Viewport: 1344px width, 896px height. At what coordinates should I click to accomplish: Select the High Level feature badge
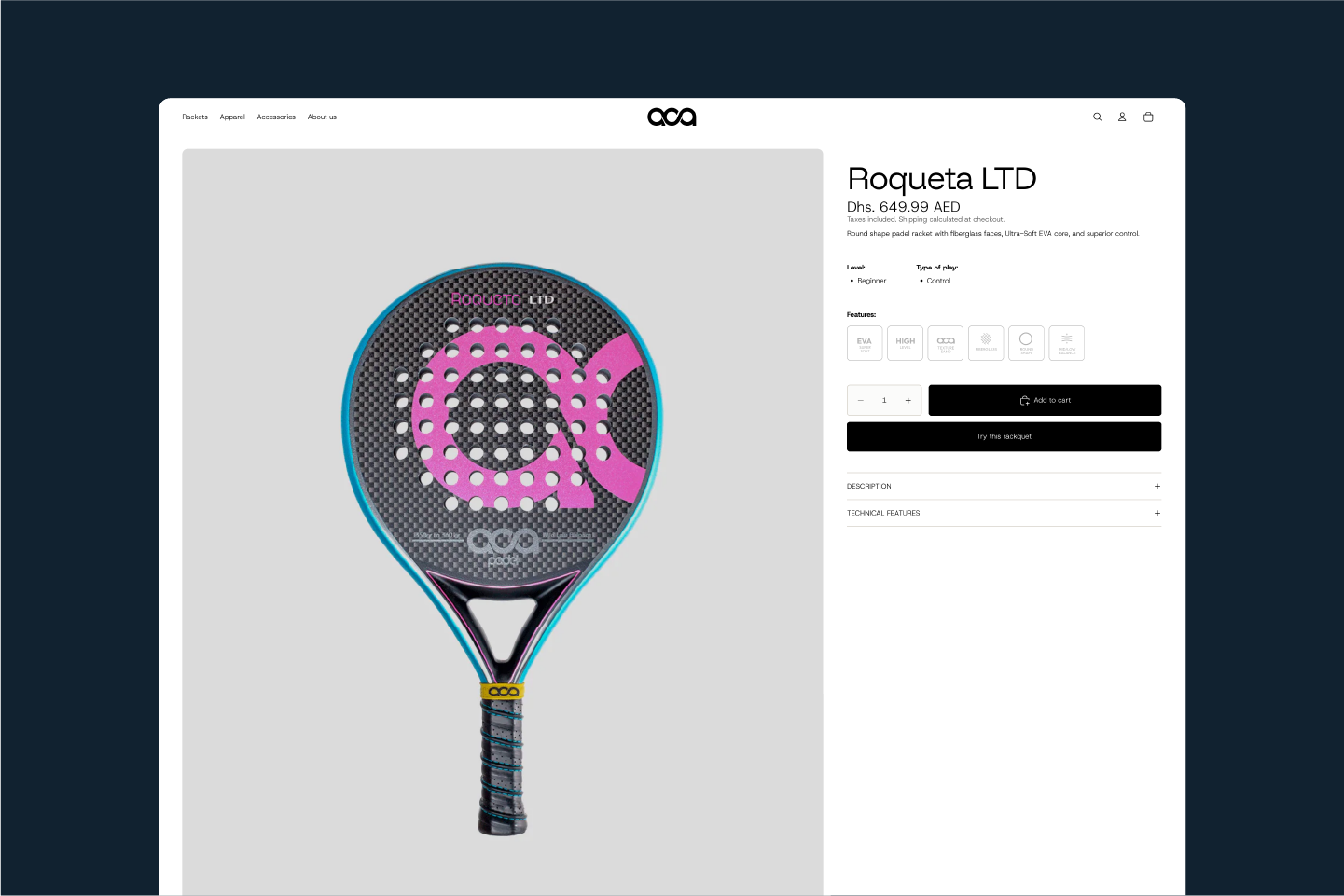(905, 343)
